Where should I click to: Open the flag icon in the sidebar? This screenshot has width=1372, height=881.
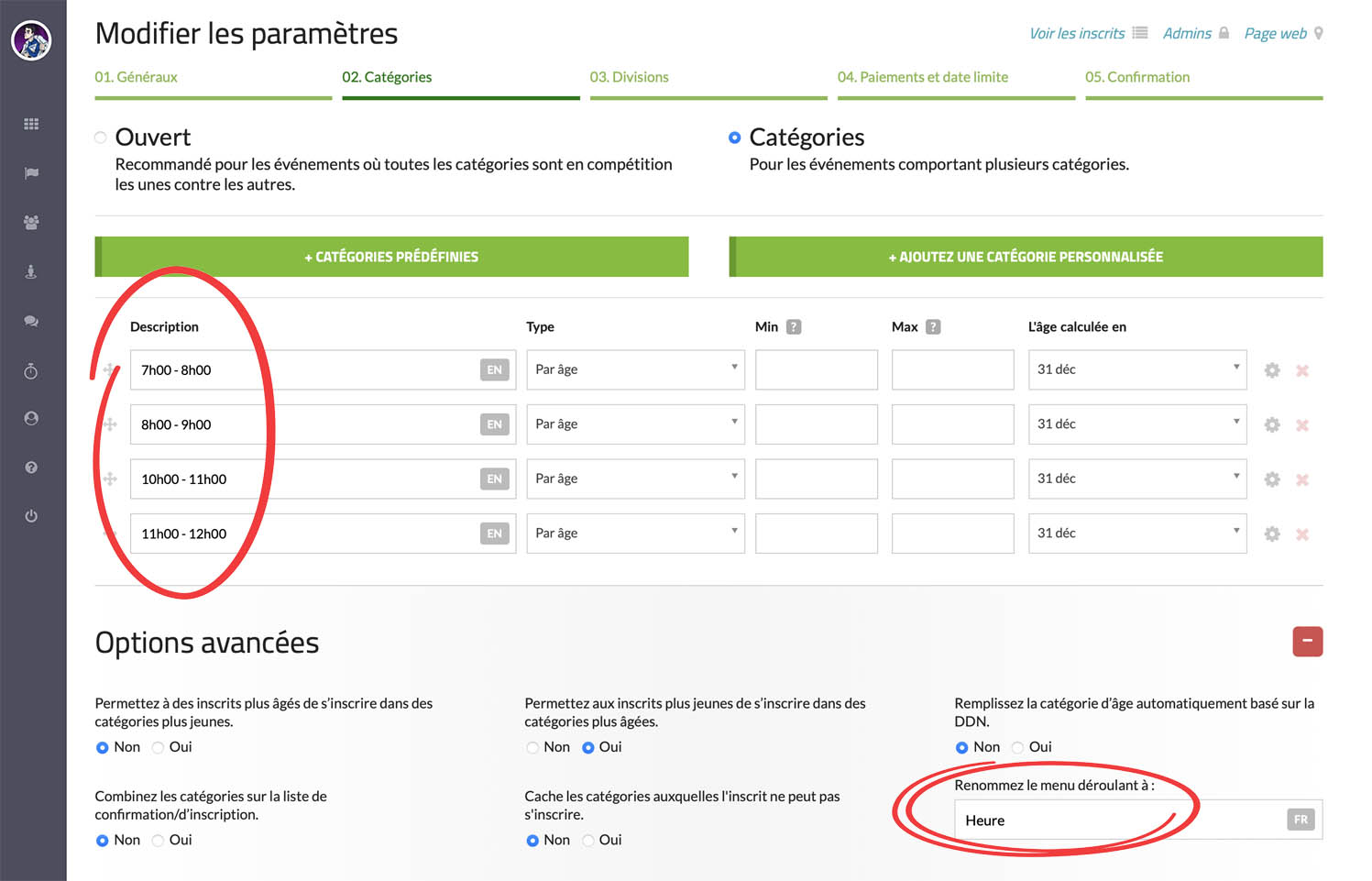(31, 173)
